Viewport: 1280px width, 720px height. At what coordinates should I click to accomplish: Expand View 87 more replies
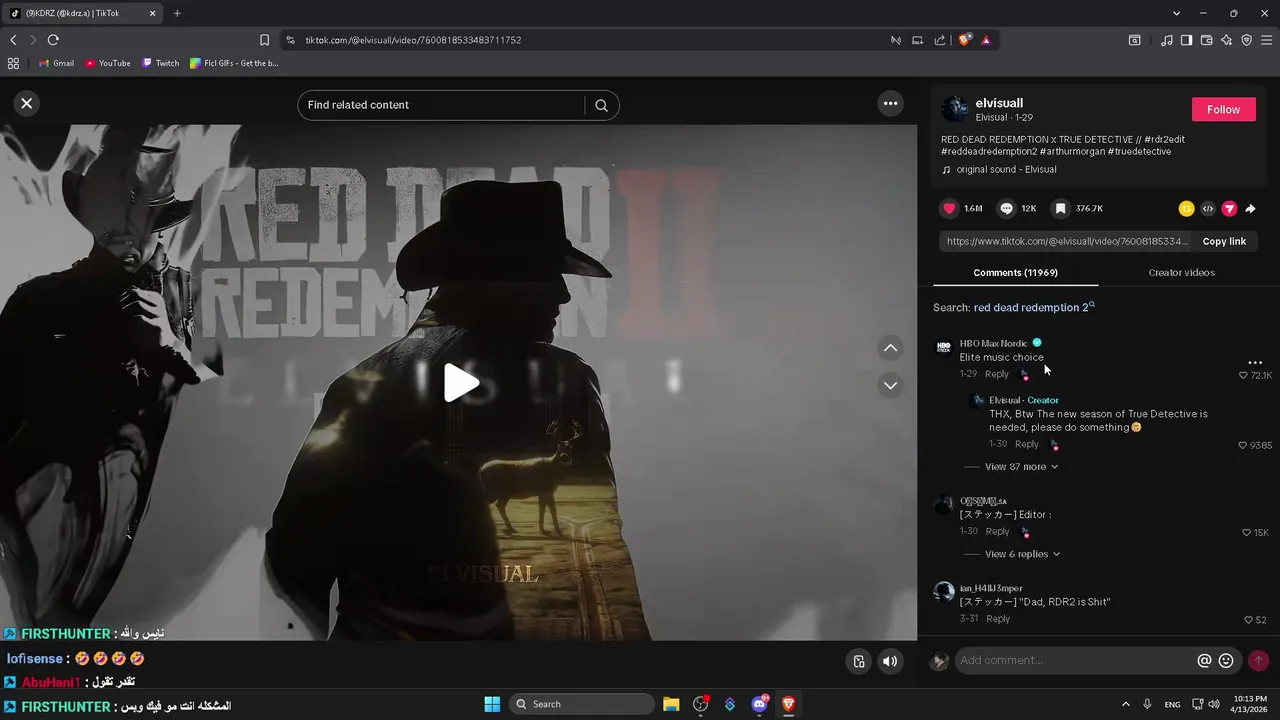coord(1021,467)
